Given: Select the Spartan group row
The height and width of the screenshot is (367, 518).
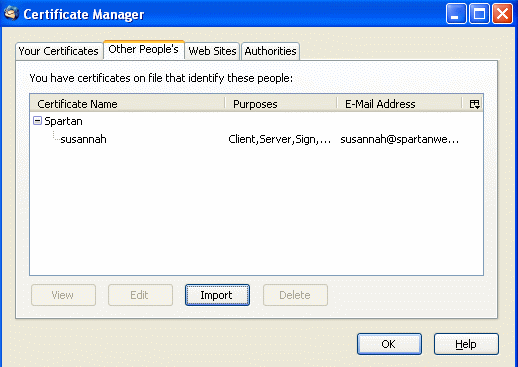Looking at the screenshot, I should [x=256, y=121].
